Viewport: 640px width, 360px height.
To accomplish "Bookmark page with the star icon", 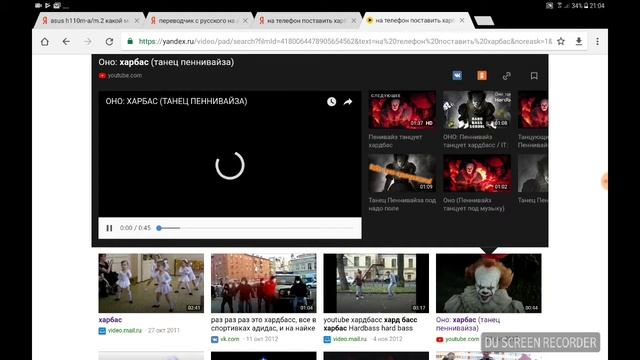I will 561,41.
